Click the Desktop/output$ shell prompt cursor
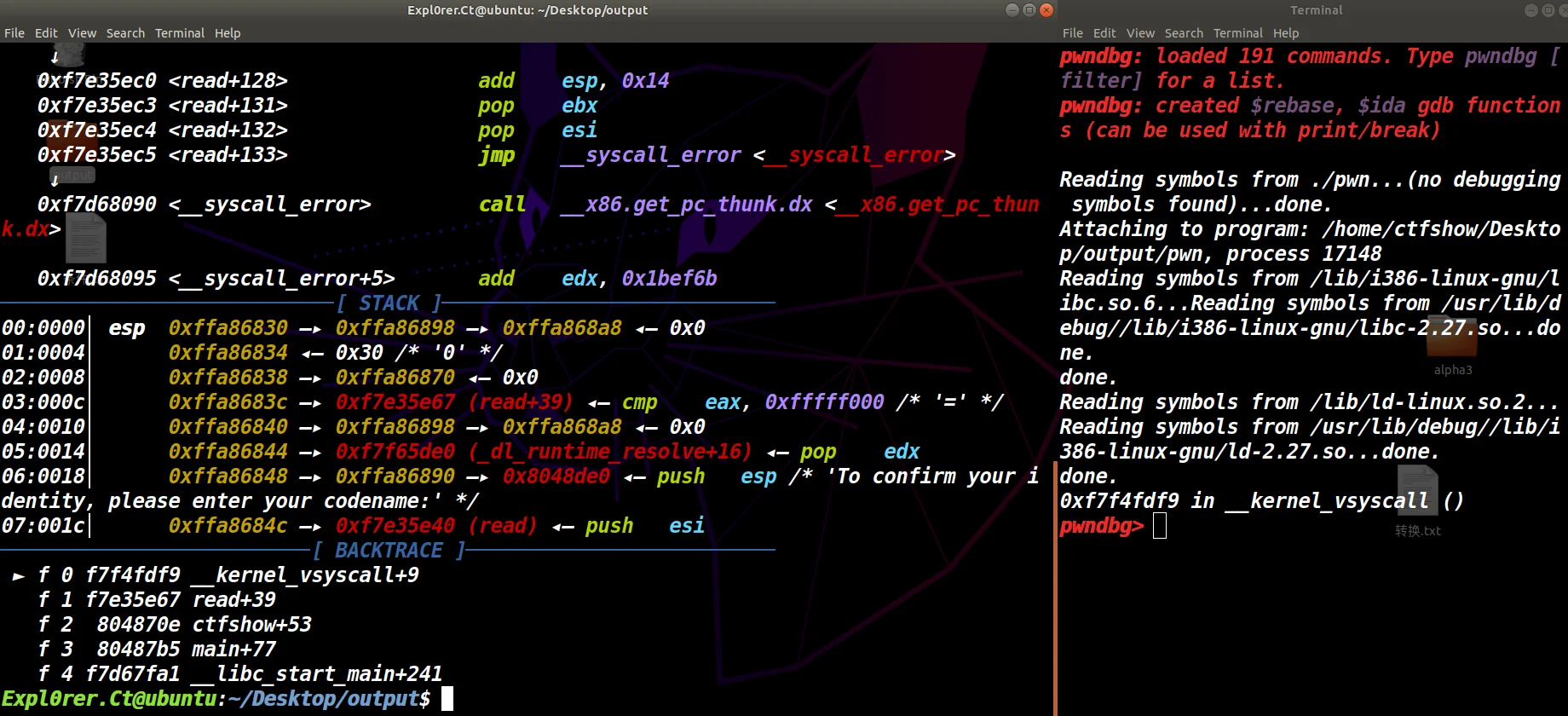 click(447, 699)
